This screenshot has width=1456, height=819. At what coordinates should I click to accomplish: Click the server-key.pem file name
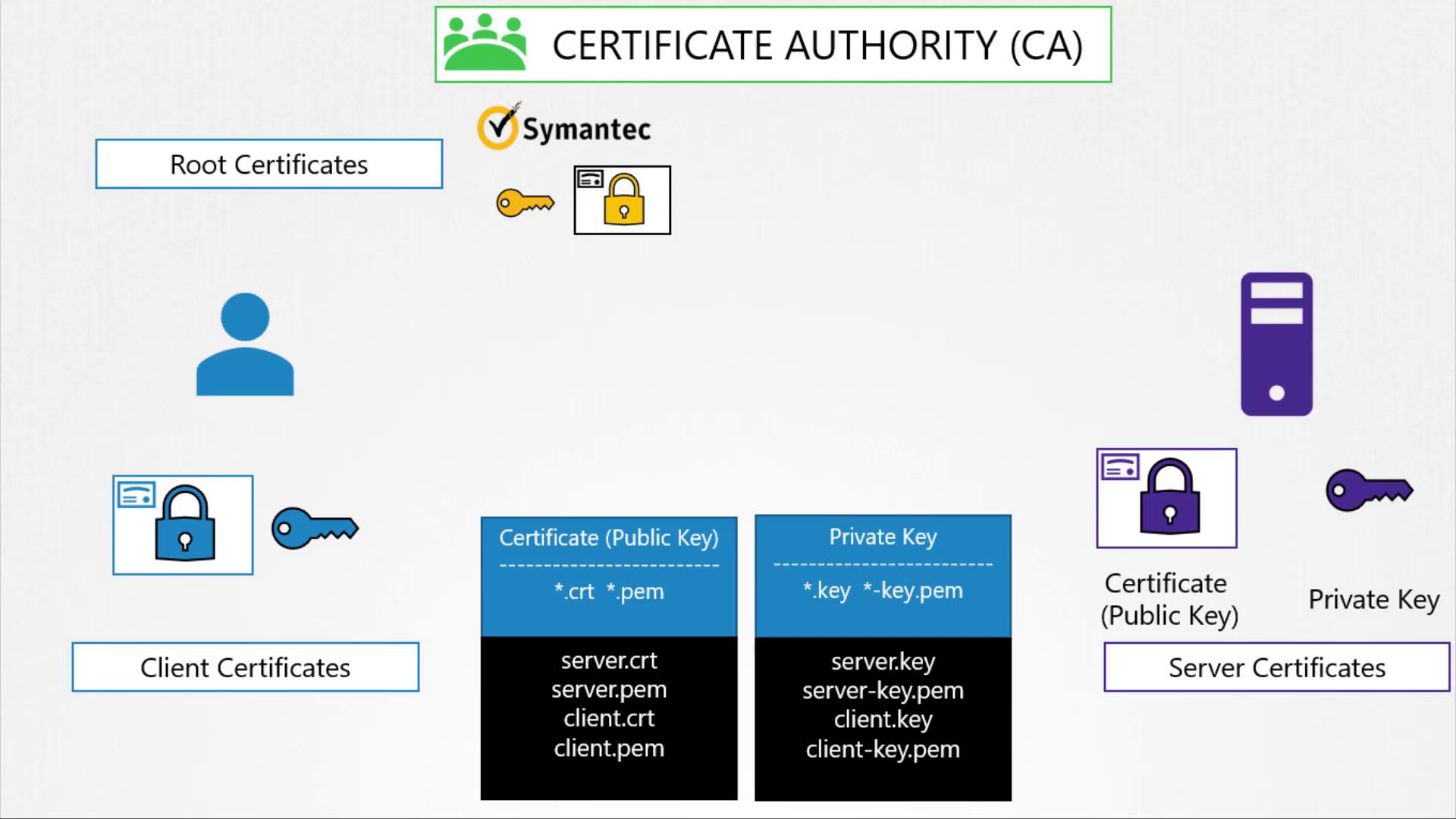tap(883, 691)
